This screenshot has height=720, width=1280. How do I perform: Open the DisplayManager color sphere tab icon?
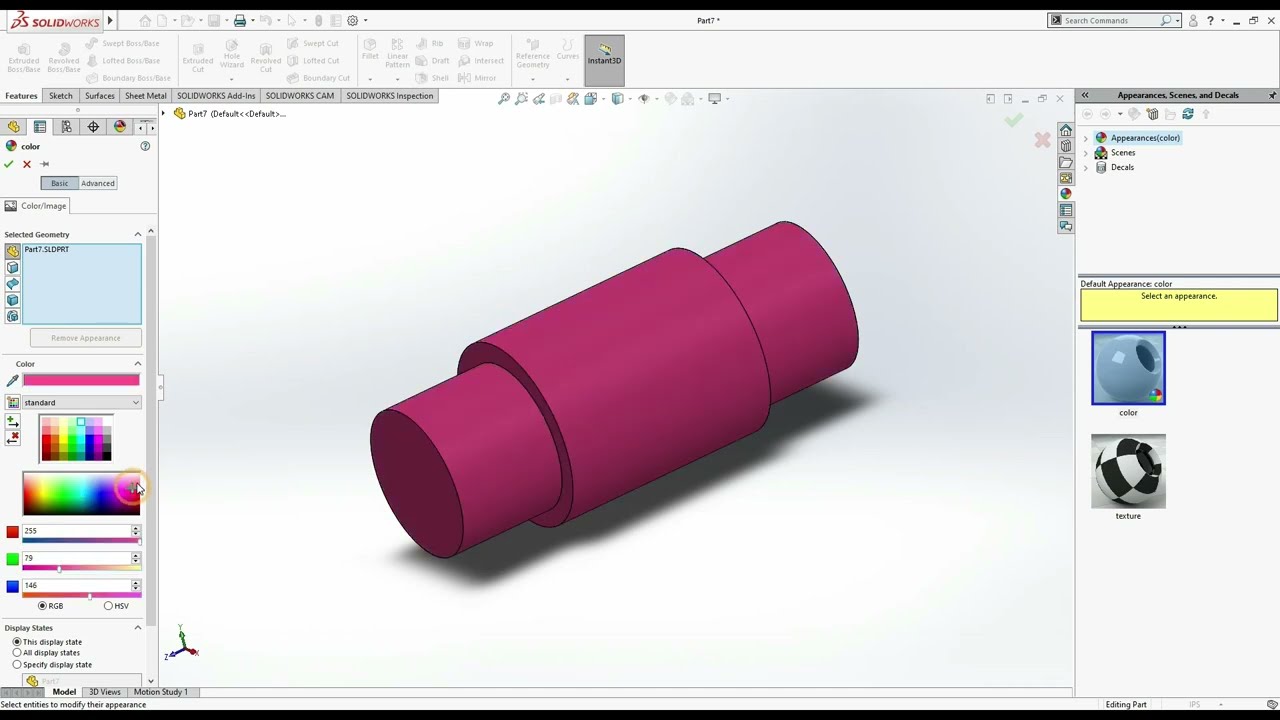120,127
